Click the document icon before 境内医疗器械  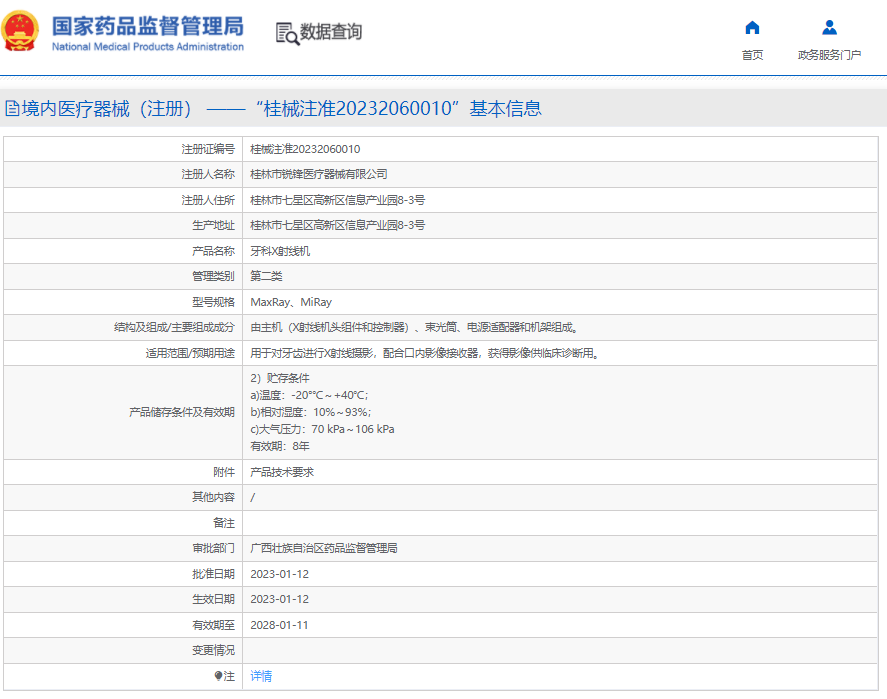[12, 108]
